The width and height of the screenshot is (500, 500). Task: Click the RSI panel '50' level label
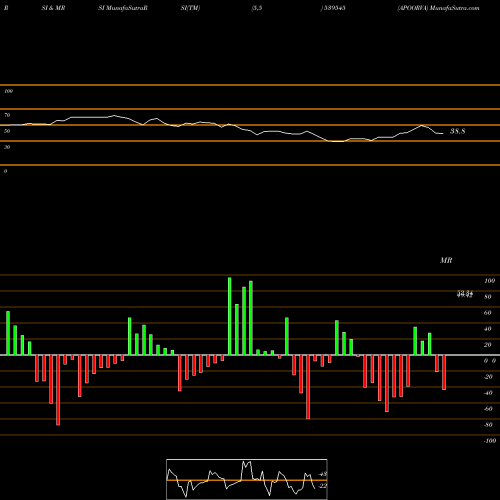(x=7, y=131)
